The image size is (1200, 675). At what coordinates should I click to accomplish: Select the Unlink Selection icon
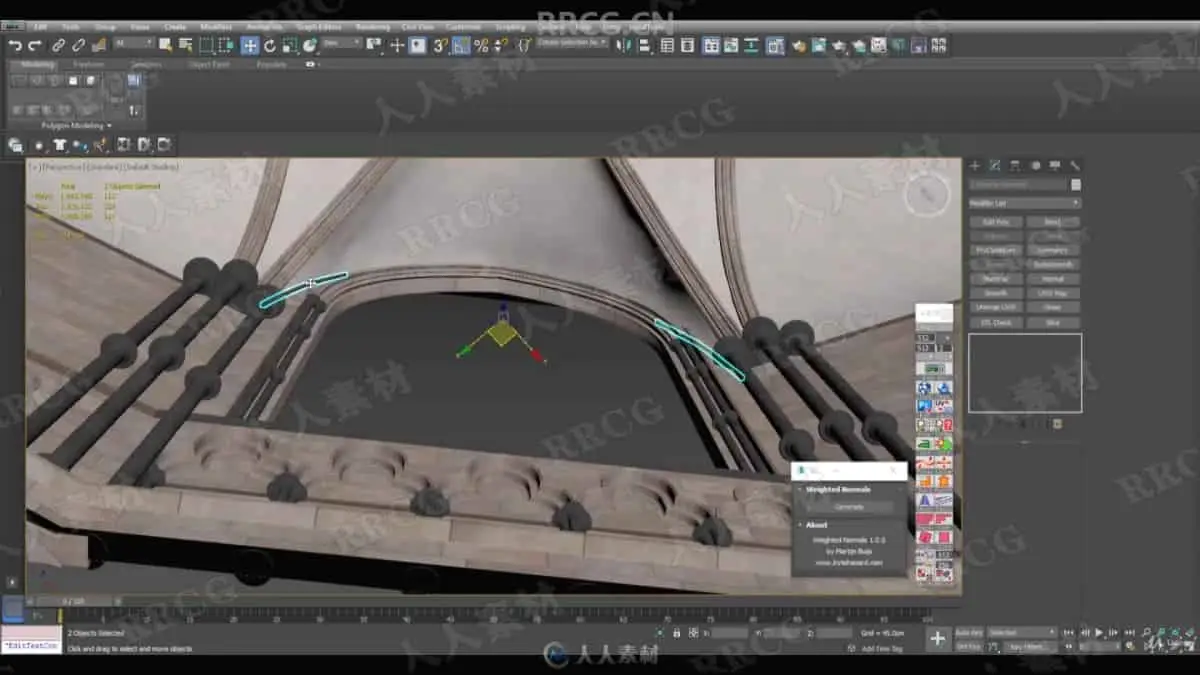(78, 45)
